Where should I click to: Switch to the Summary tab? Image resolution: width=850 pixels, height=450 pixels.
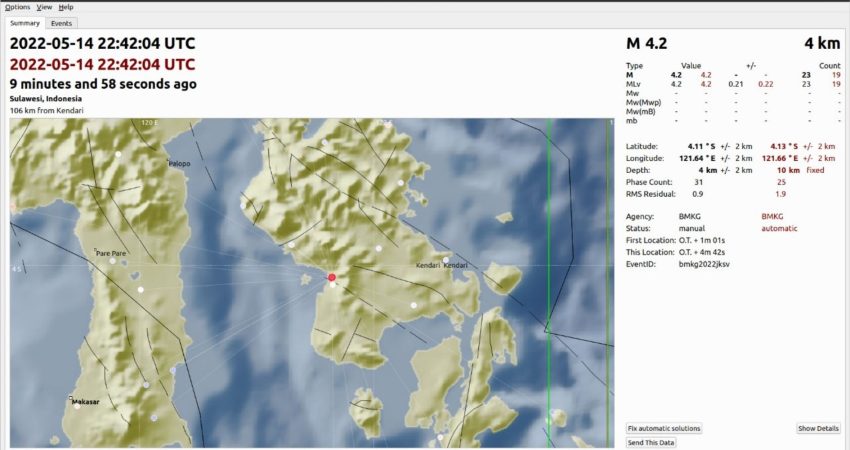[25, 23]
